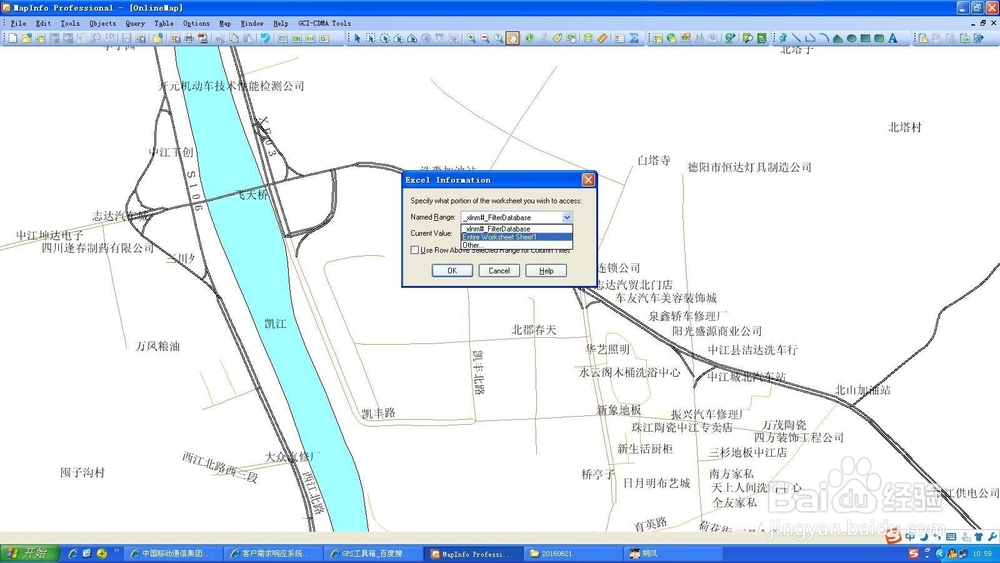The width and height of the screenshot is (1000, 563).
Task: Activate the Zoom-out magnifier tool
Action: coord(485,38)
